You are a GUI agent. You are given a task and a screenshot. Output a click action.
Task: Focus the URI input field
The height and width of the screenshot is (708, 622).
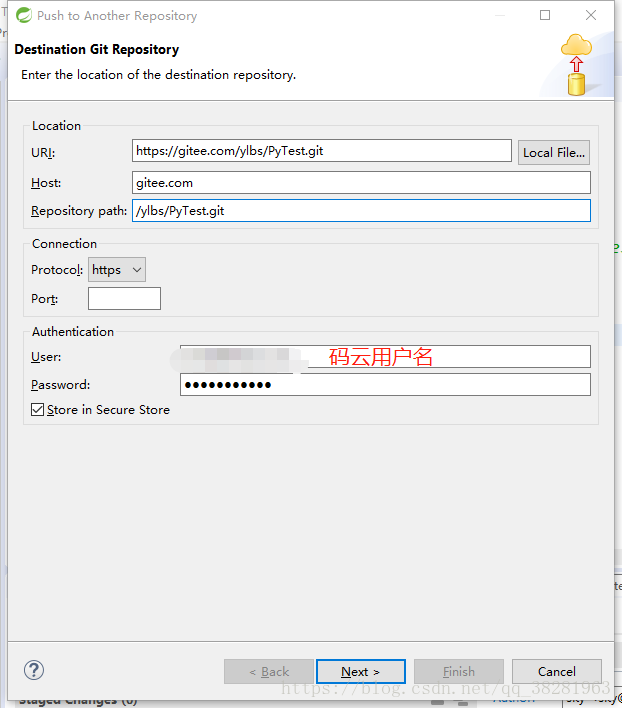[322, 151]
